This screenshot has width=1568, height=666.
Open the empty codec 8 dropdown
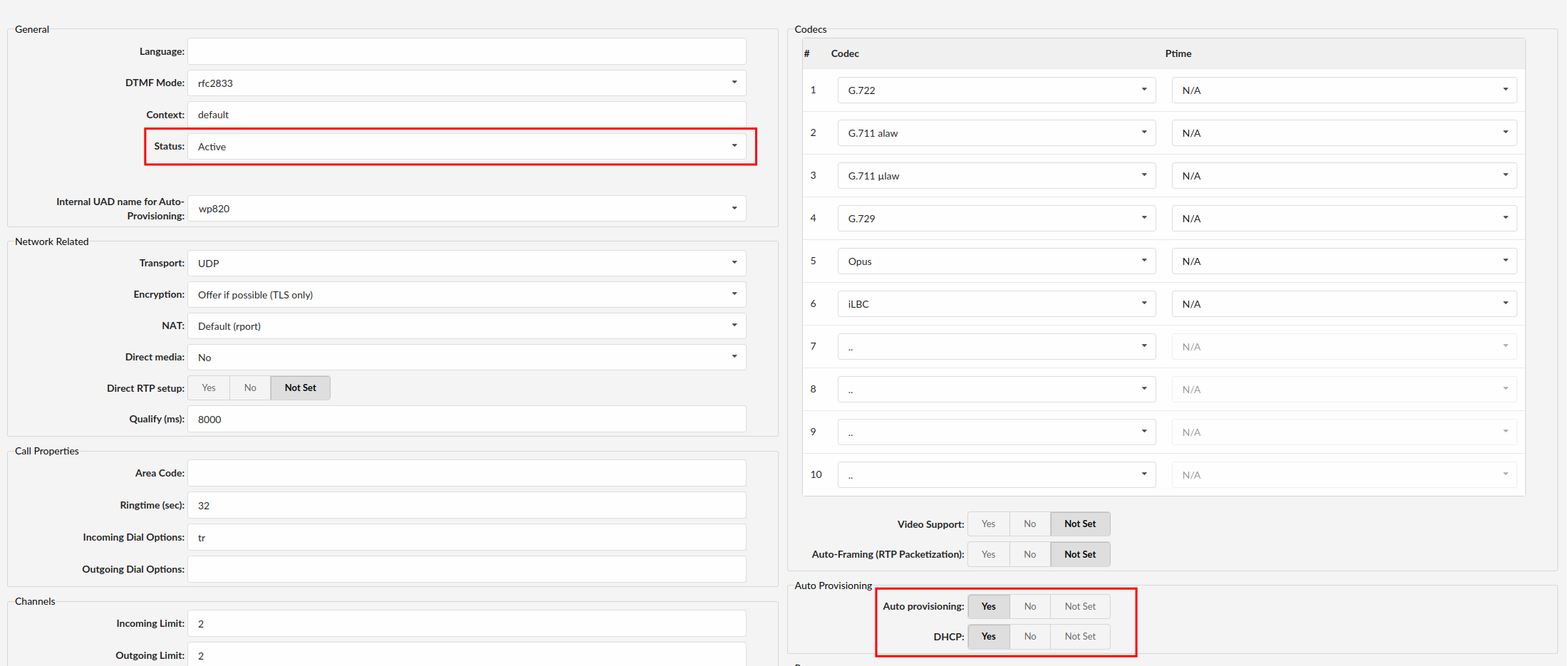[x=997, y=390]
